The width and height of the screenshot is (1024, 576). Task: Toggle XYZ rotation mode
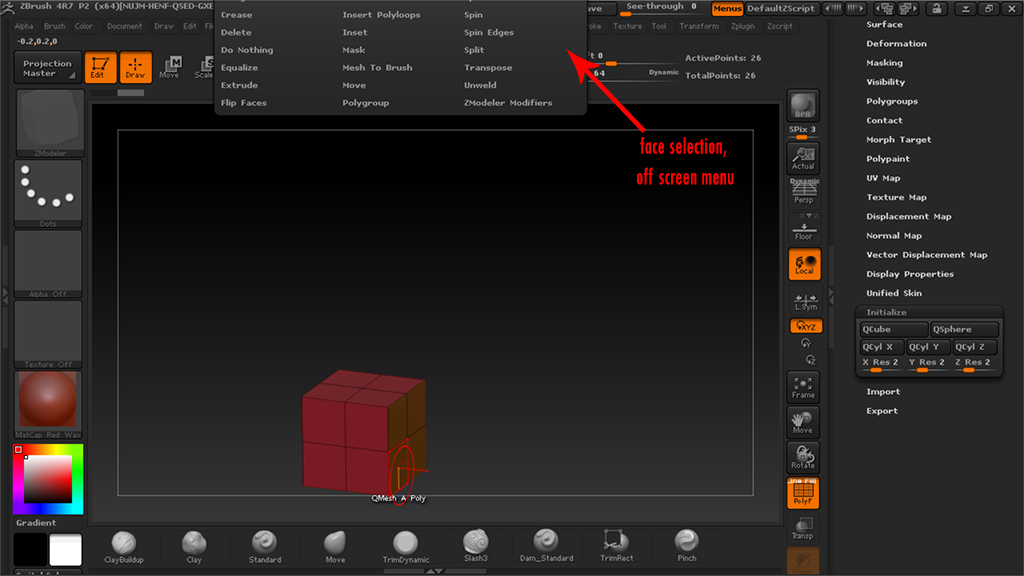coord(806,326)
